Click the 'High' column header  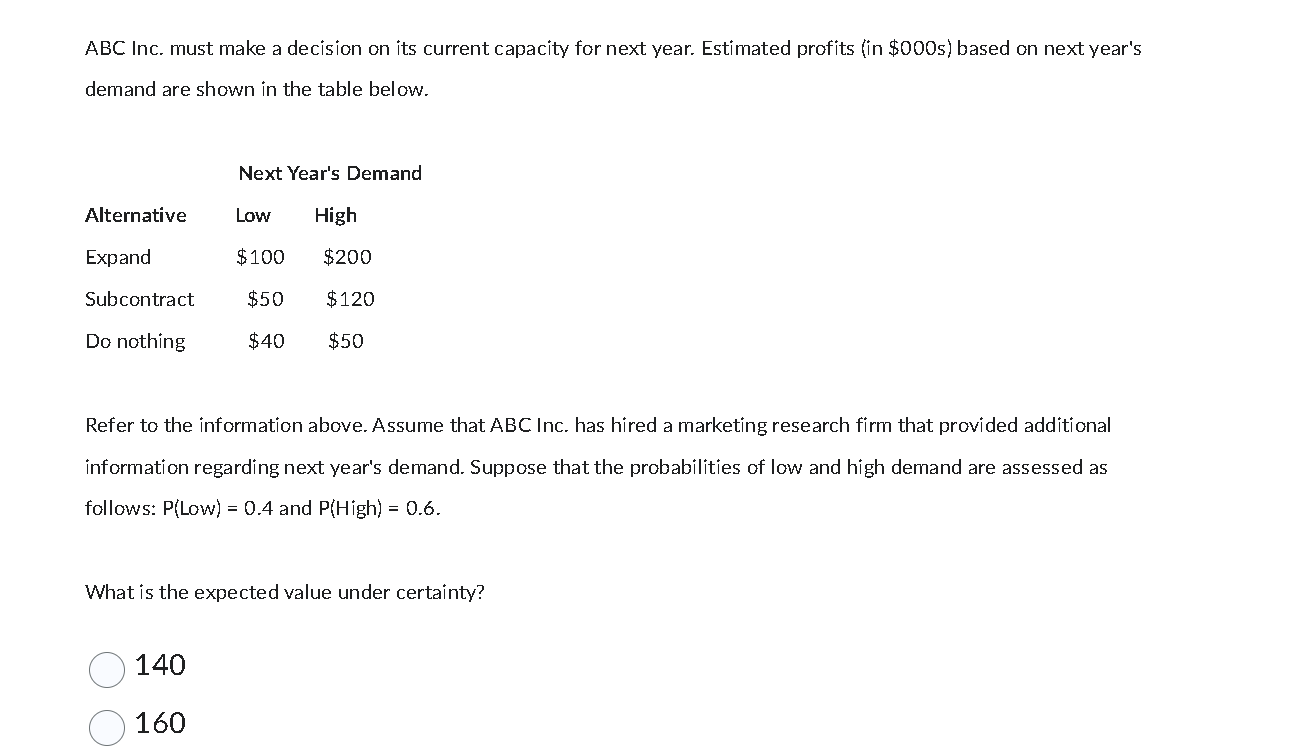tap(336, 215)
